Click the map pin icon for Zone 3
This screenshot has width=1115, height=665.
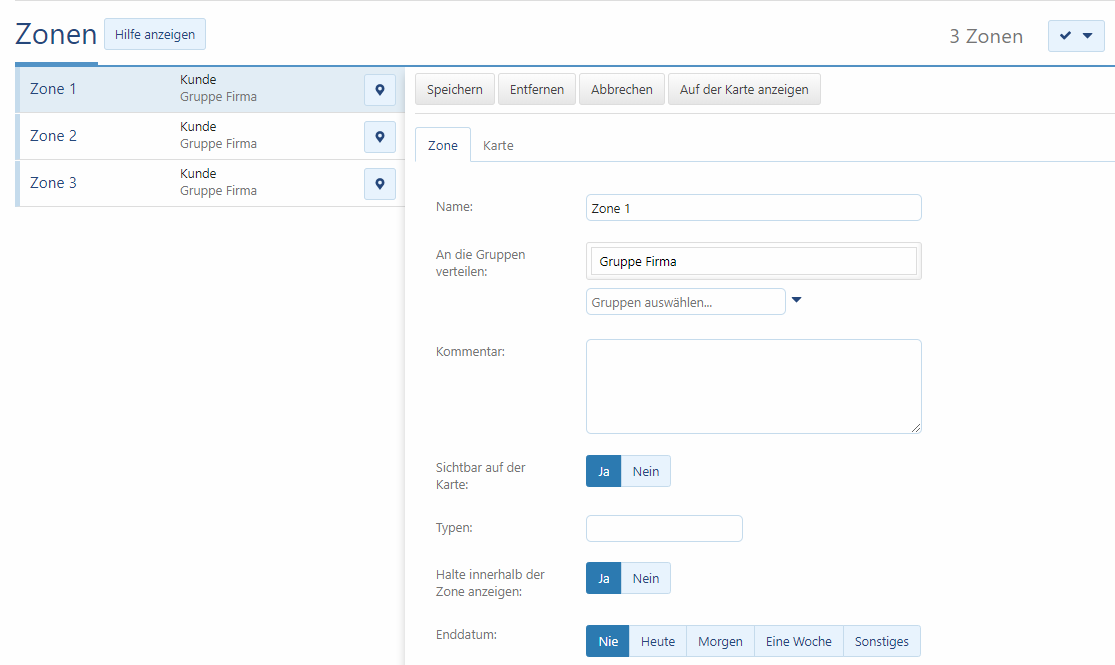380,184
